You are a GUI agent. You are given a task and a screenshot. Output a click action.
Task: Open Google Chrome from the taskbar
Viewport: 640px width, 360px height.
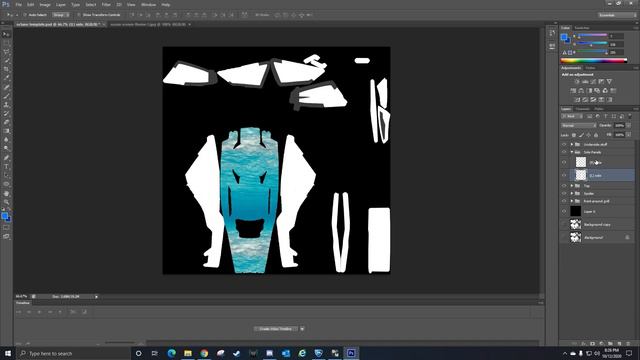pos(204,353)
